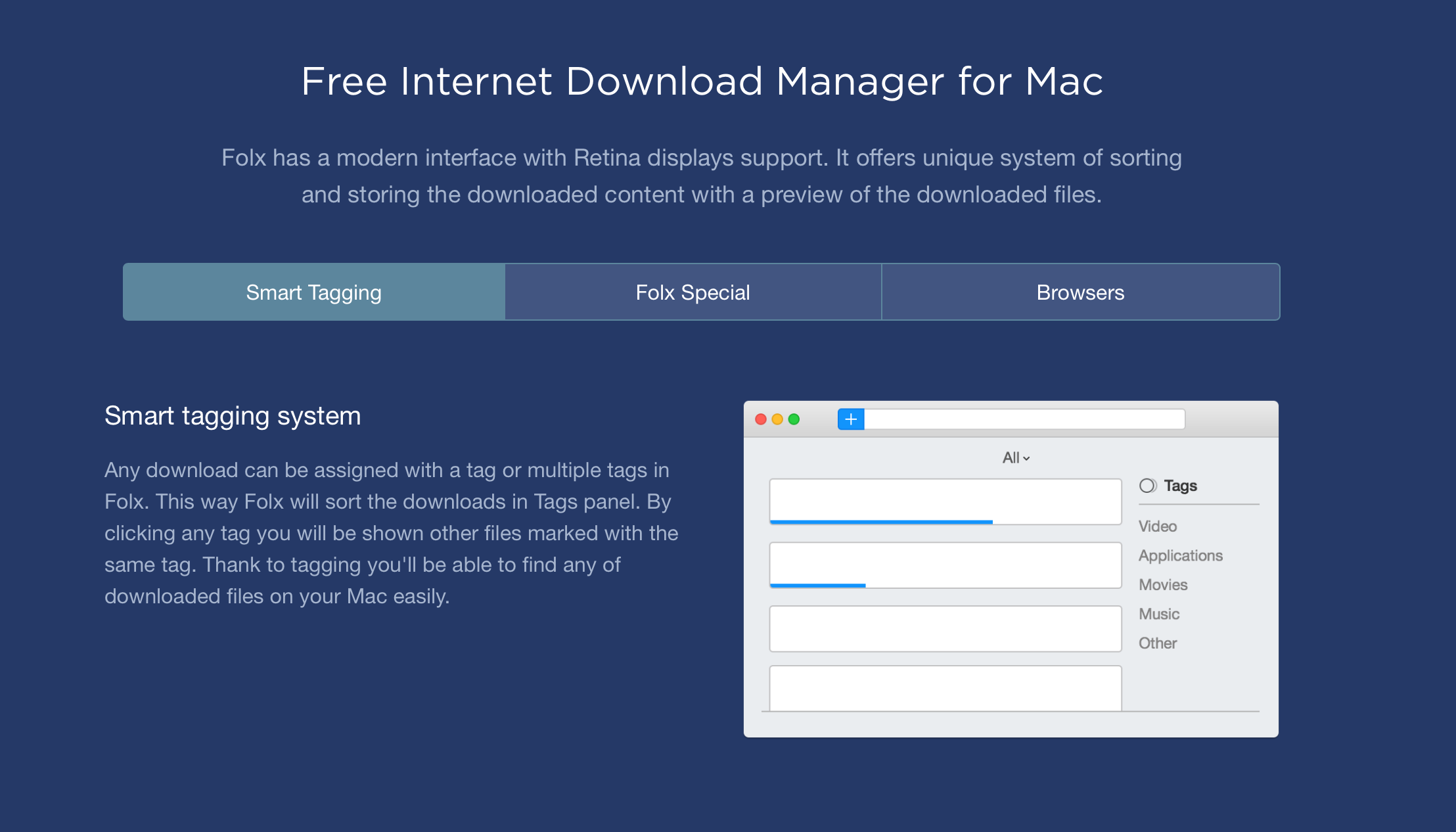Open the All filter dropdown
Screen dimensions: 1456x832
click(1016, 458)
